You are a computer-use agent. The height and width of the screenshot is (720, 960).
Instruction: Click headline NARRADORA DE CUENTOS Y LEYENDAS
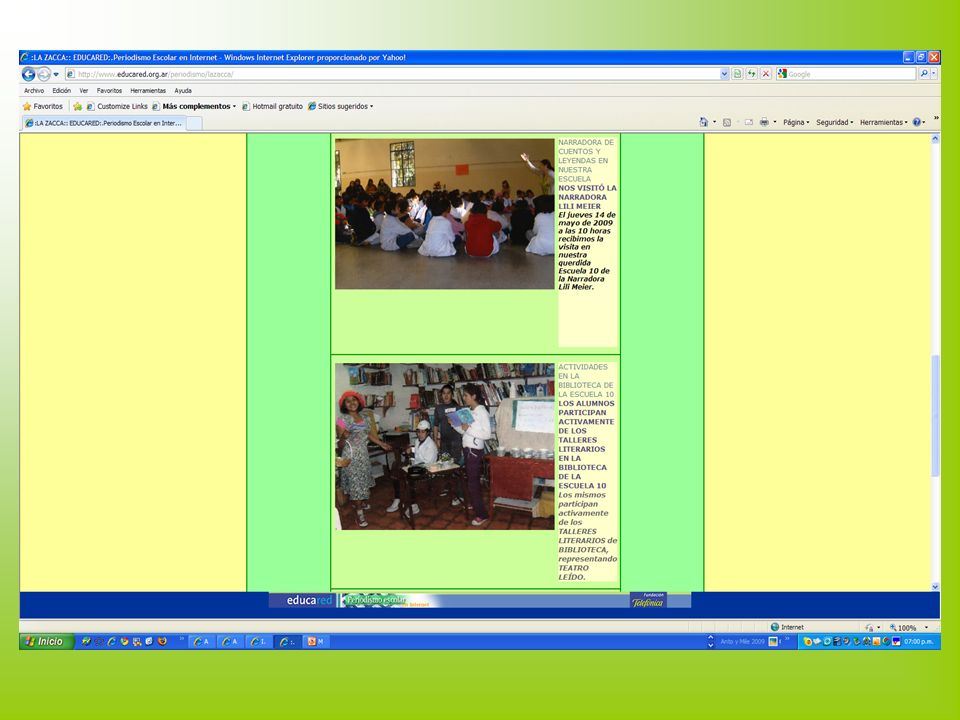[x=586, y=160]
